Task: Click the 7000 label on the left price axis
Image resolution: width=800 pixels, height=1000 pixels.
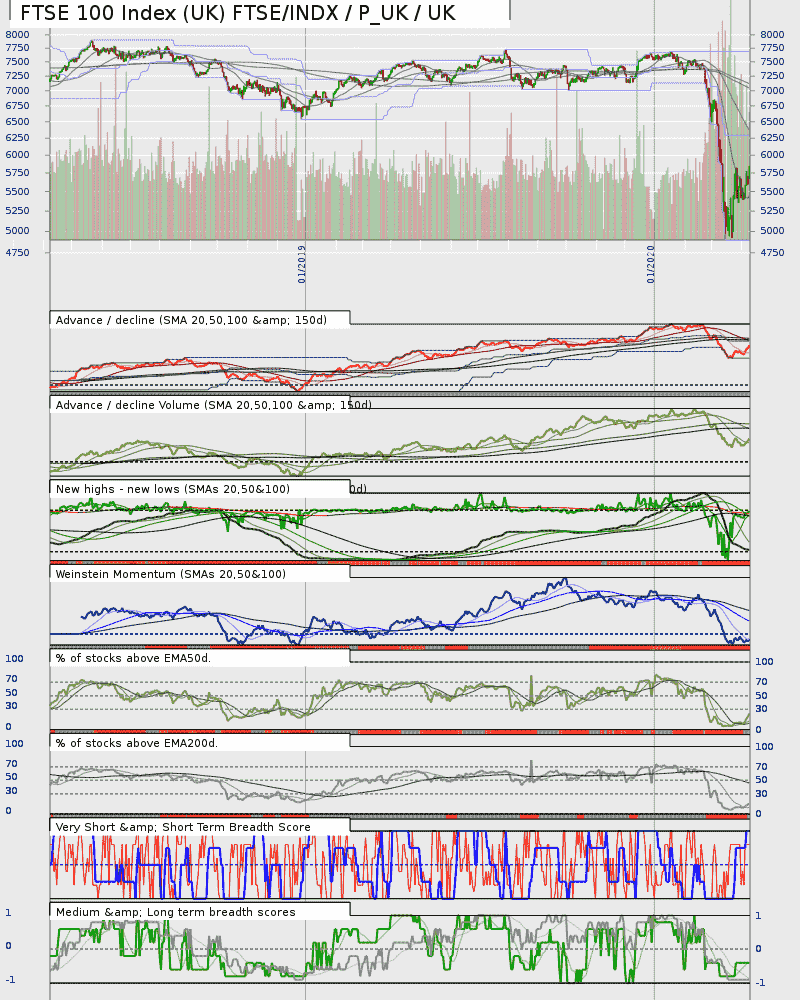Action: [17, 91]
